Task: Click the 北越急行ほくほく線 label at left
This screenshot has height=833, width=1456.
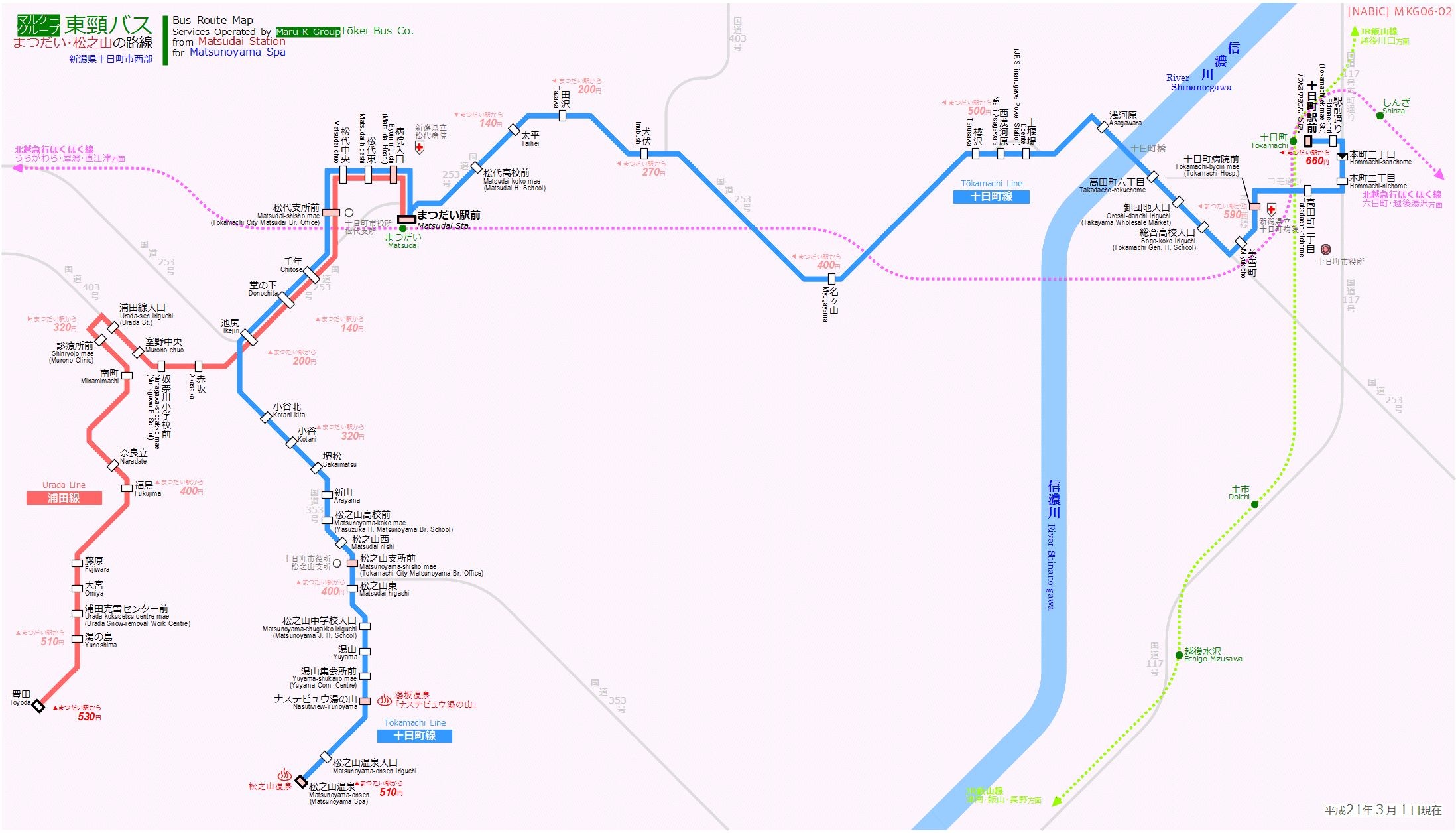Action: coord(54,149)
